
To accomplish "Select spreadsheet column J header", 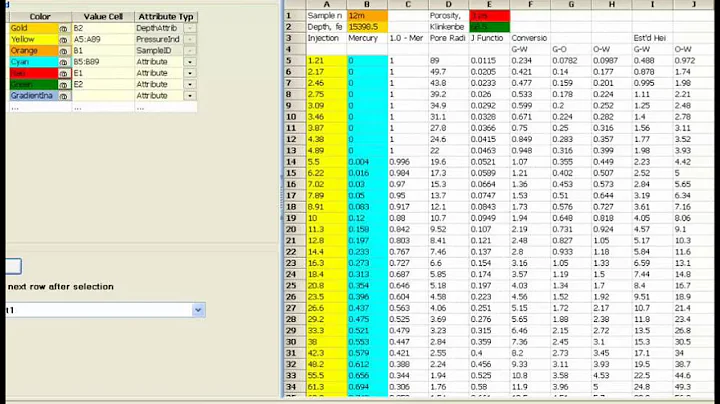I will 694,5.
